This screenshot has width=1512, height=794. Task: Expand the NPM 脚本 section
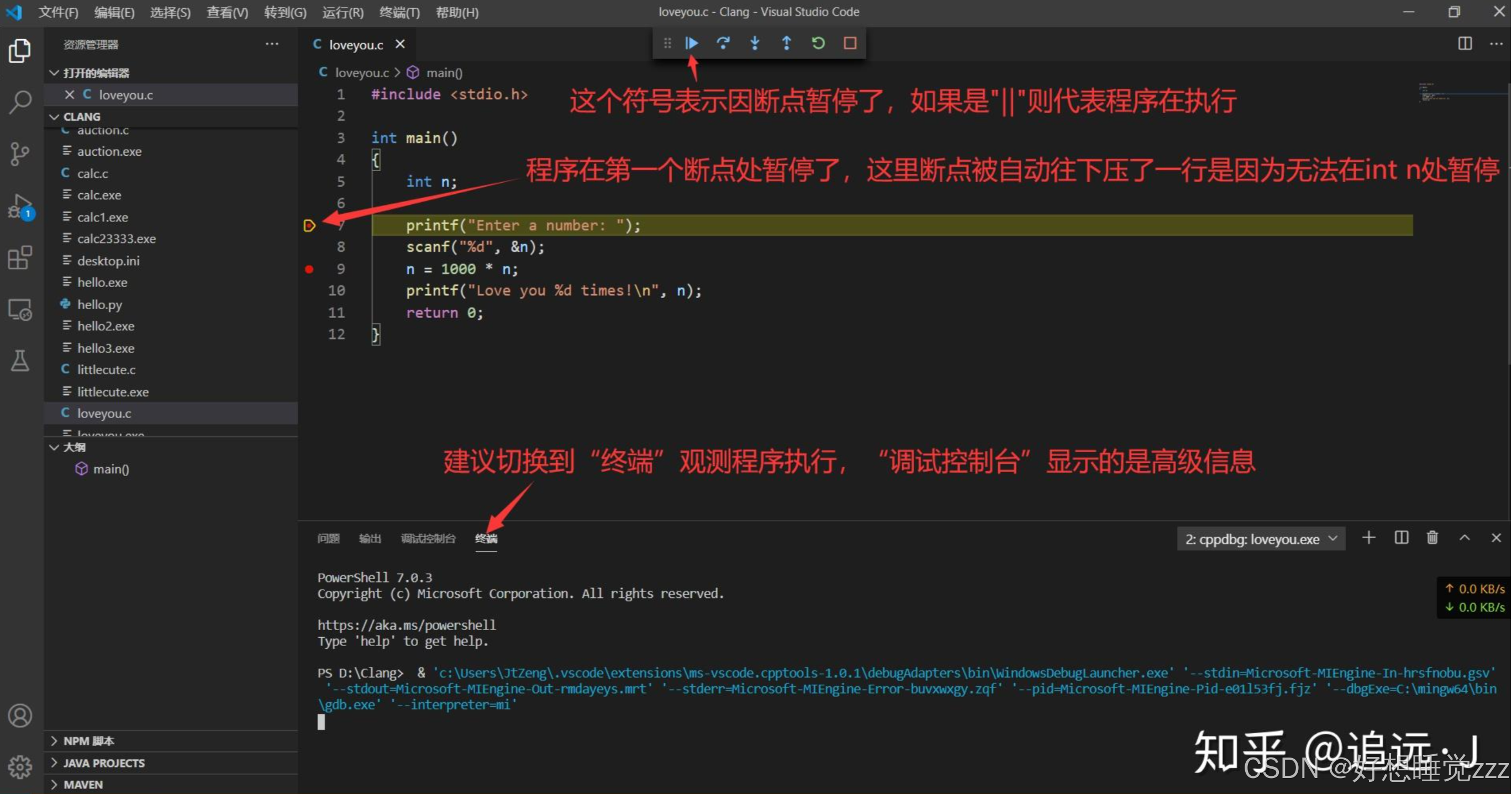(88, 740)
